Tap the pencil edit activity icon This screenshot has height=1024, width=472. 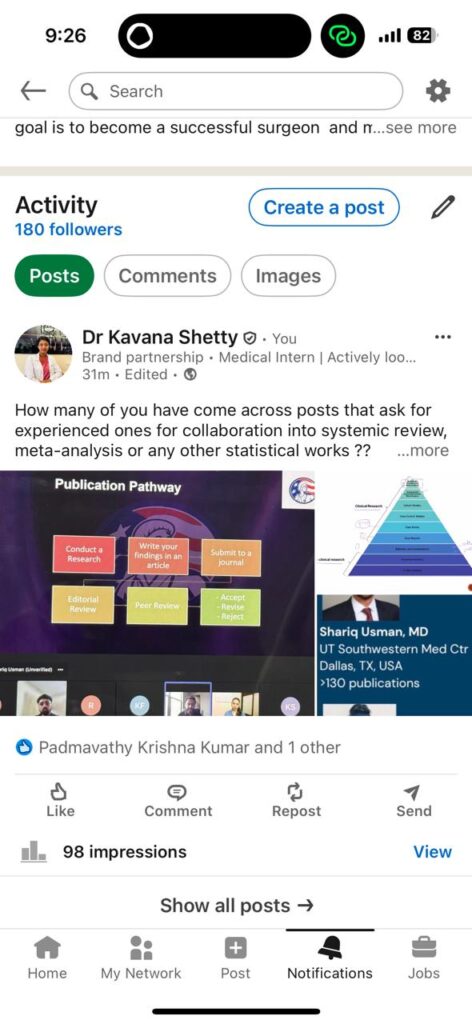pos(443,207)
